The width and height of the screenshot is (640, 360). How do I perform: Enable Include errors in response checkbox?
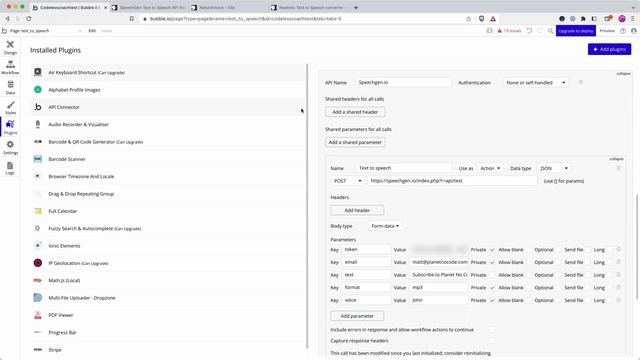point(492,329)
